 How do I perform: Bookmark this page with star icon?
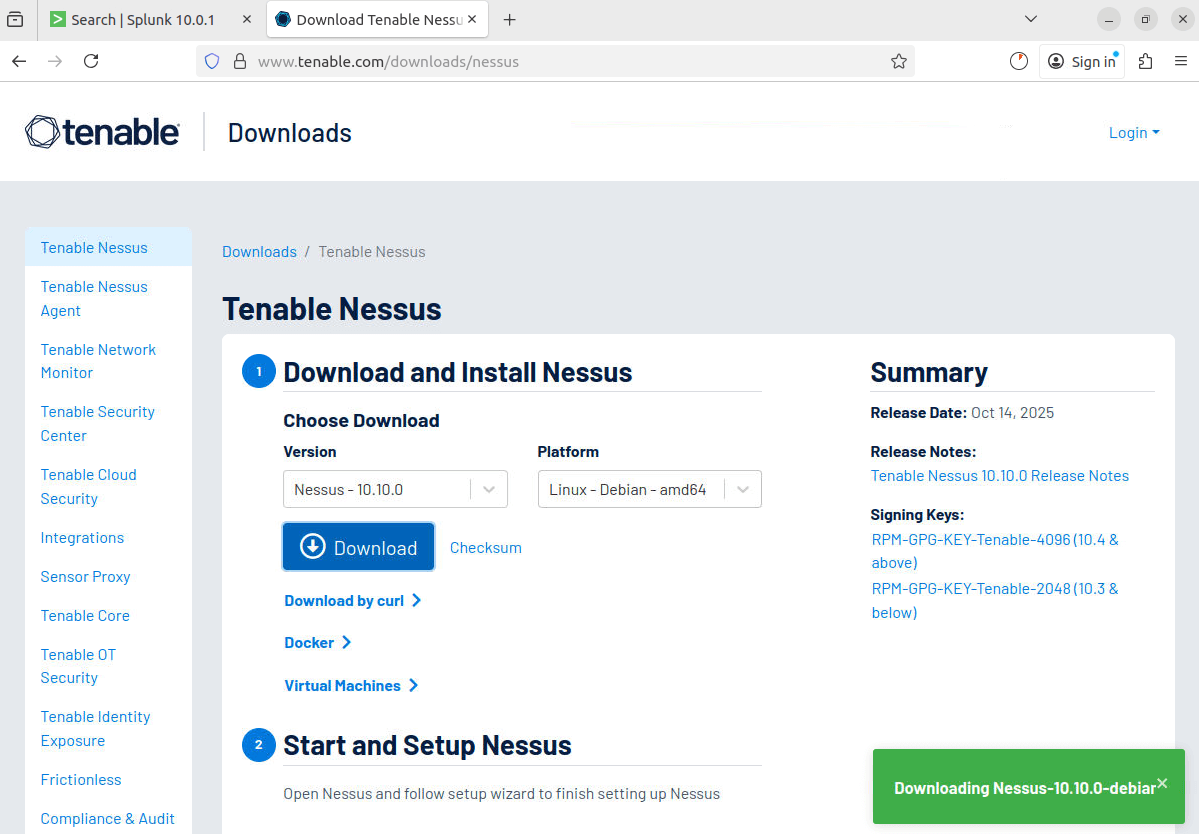[898, 61]
